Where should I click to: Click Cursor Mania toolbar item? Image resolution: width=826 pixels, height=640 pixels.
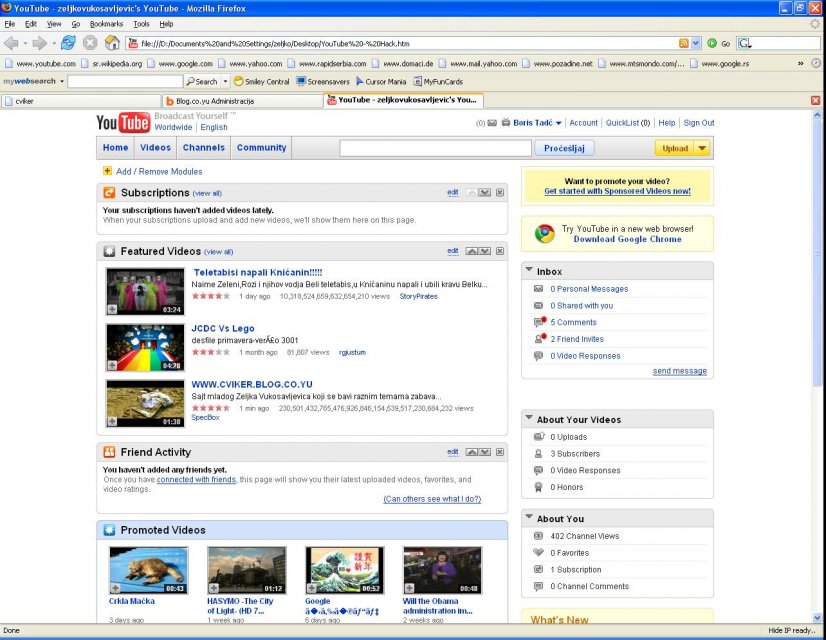tap(381, 81)
